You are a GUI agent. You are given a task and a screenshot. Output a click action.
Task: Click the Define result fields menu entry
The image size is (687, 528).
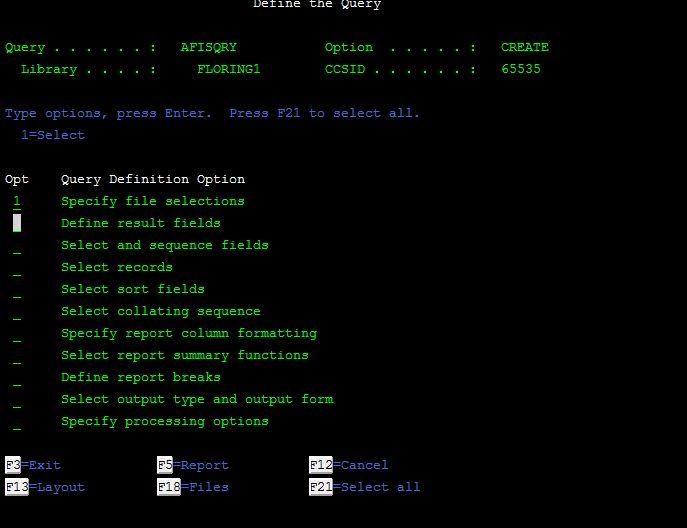pos(140,223)
